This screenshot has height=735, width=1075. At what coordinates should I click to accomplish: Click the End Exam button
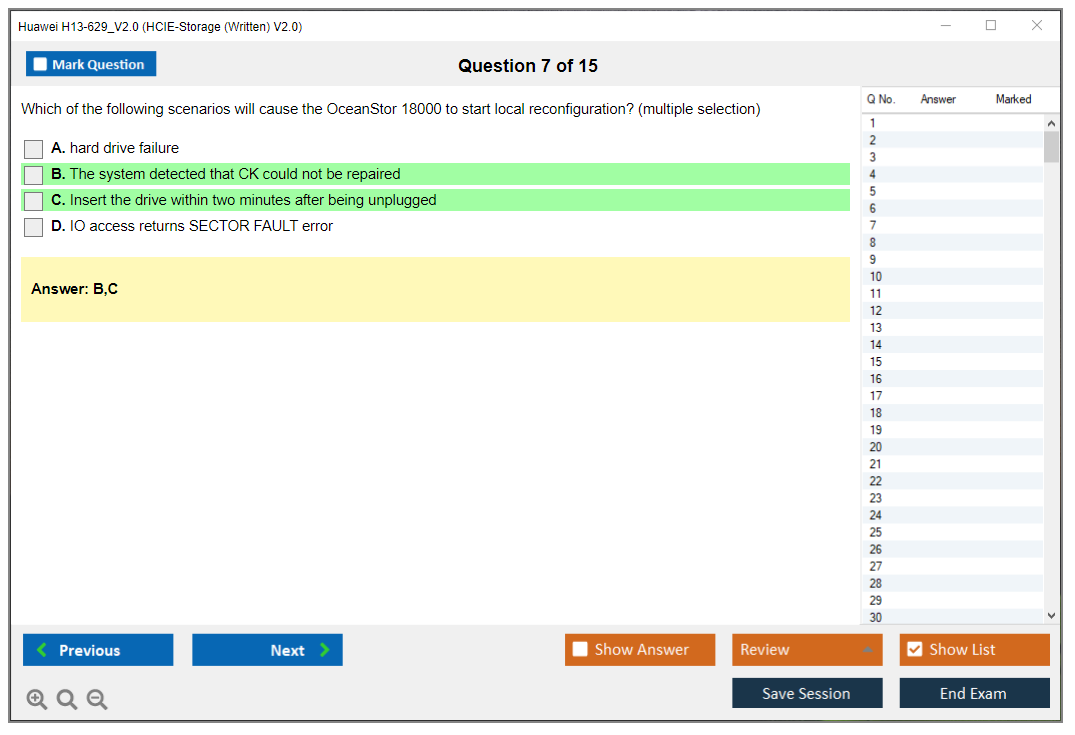click(x=974, y=693)
